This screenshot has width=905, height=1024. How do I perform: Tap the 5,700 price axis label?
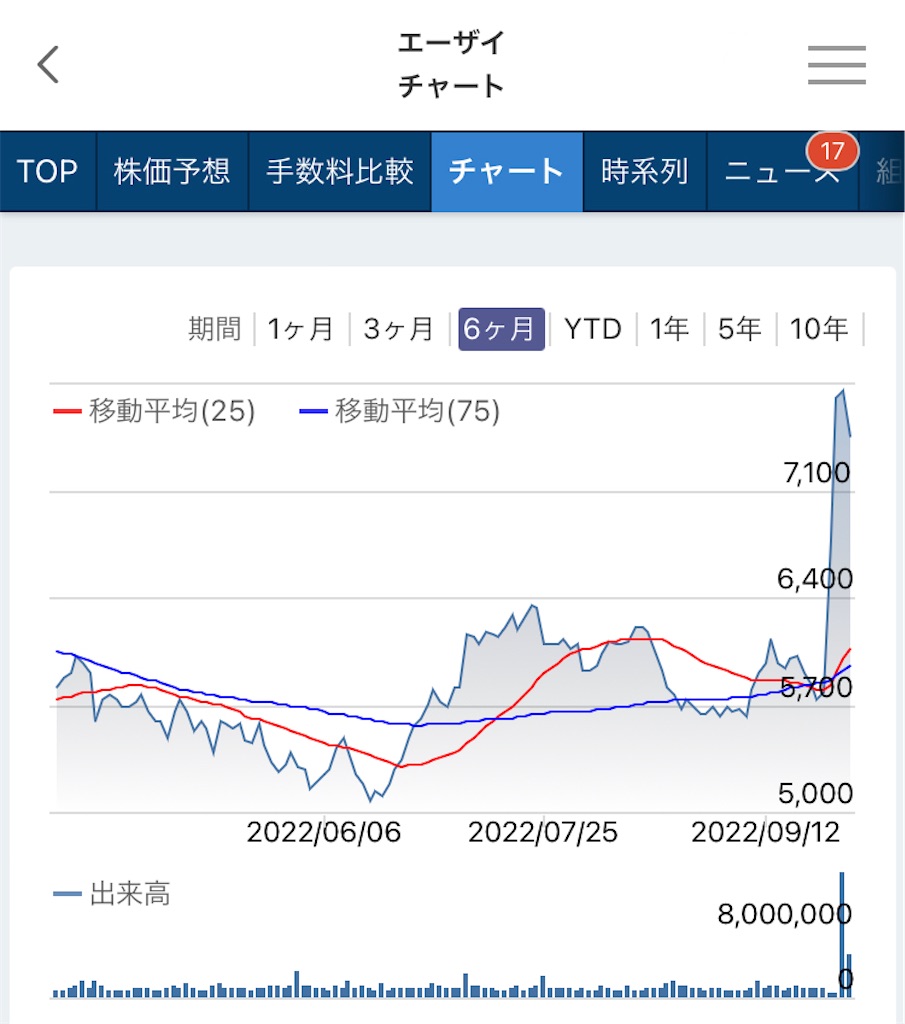coord(816,688)
